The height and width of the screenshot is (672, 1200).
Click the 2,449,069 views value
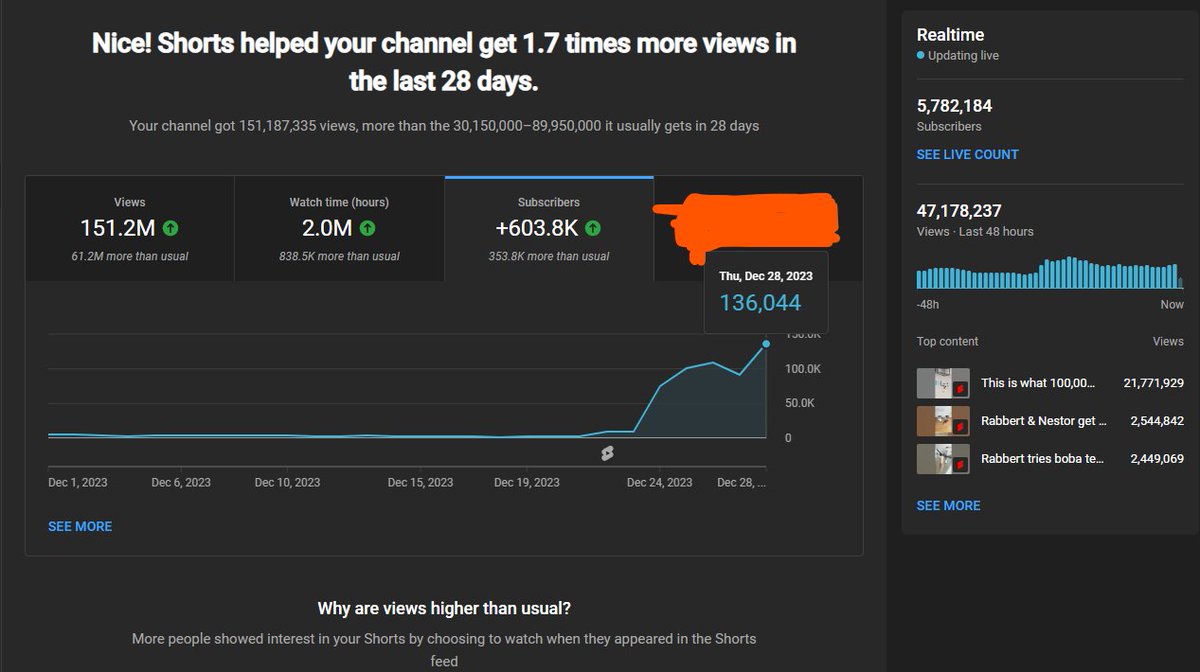(1157, 459)
